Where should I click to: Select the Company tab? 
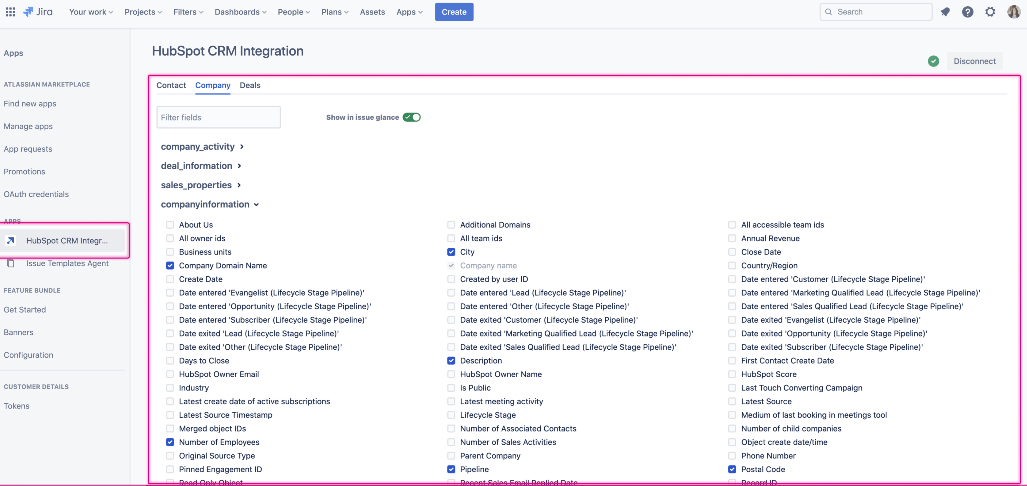point(213,85)
